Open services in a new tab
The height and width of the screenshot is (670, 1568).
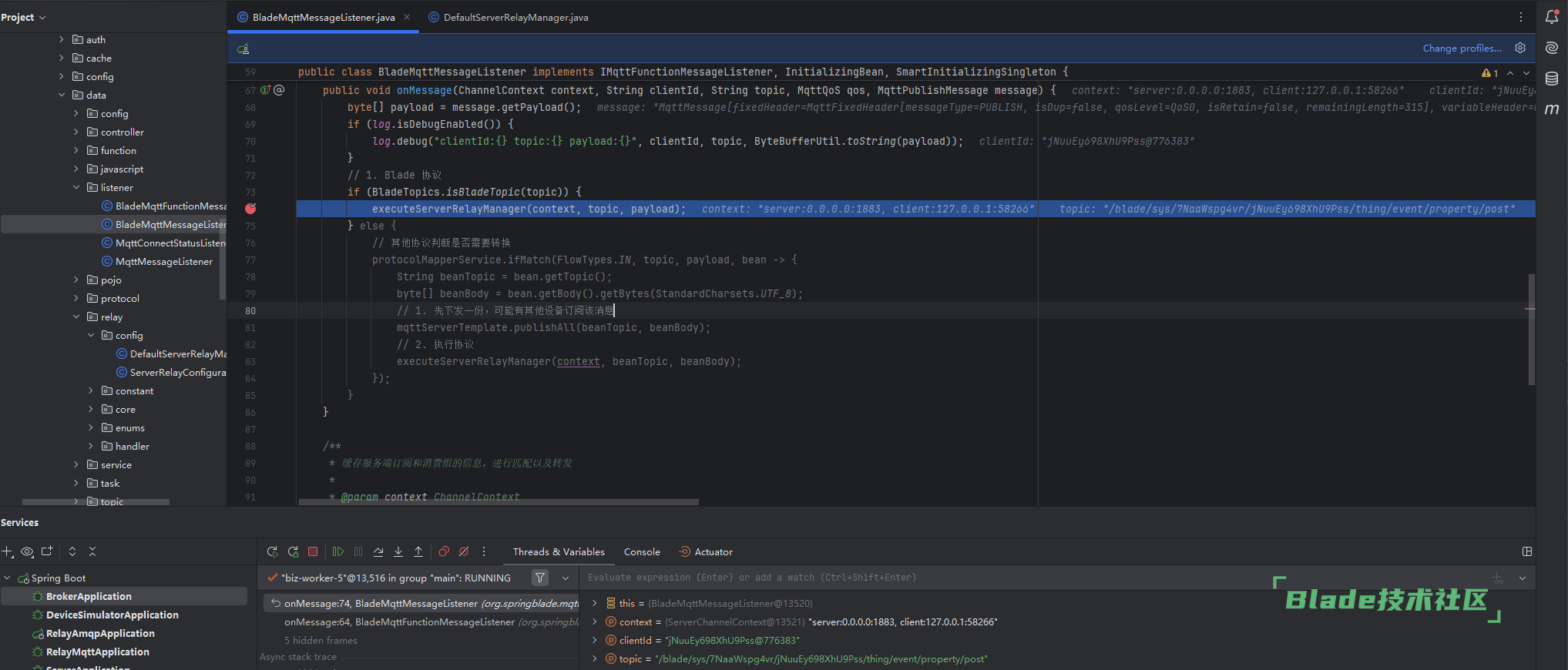pyautogui.click(x=47, y=551)
